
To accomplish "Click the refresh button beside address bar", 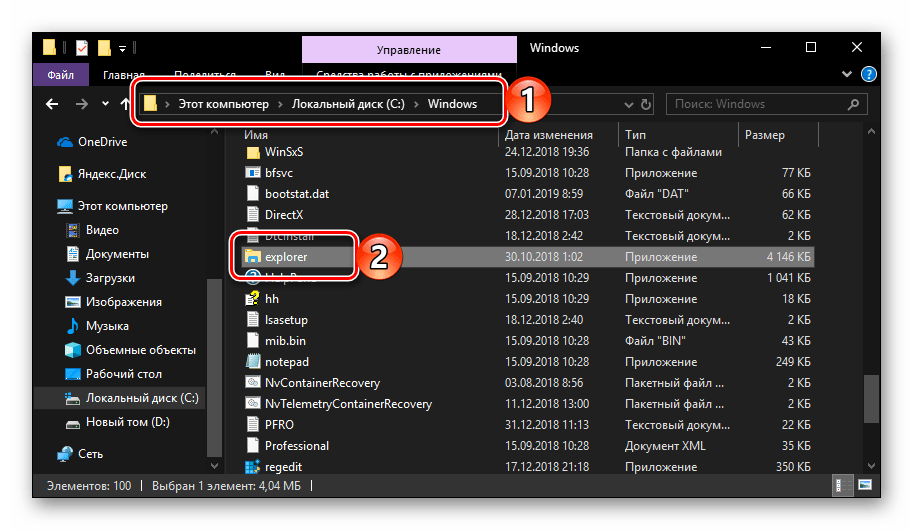I will [x=647, y=104].
